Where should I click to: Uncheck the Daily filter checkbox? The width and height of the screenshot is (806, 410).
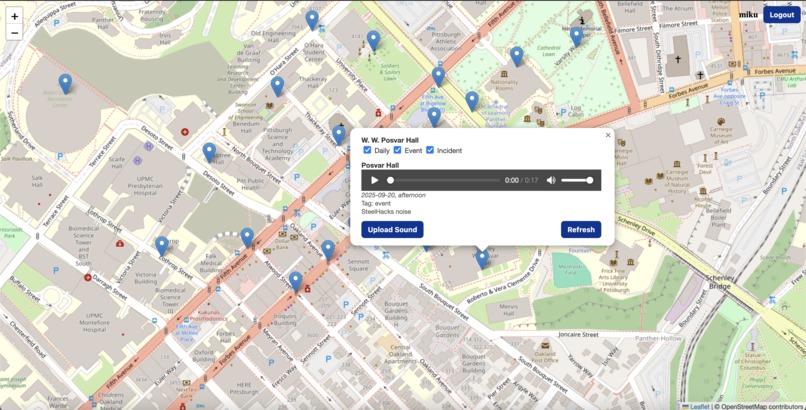(x=367, y=150)
